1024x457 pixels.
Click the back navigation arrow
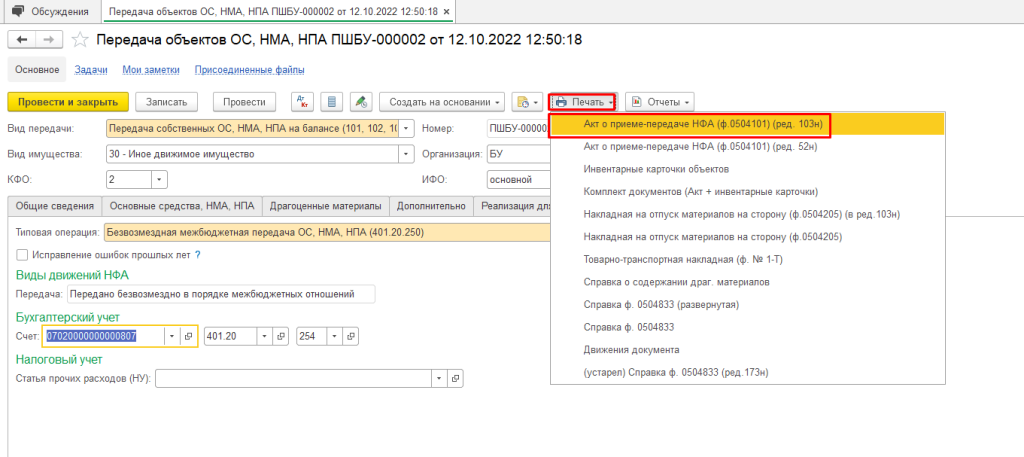[22, 40]
